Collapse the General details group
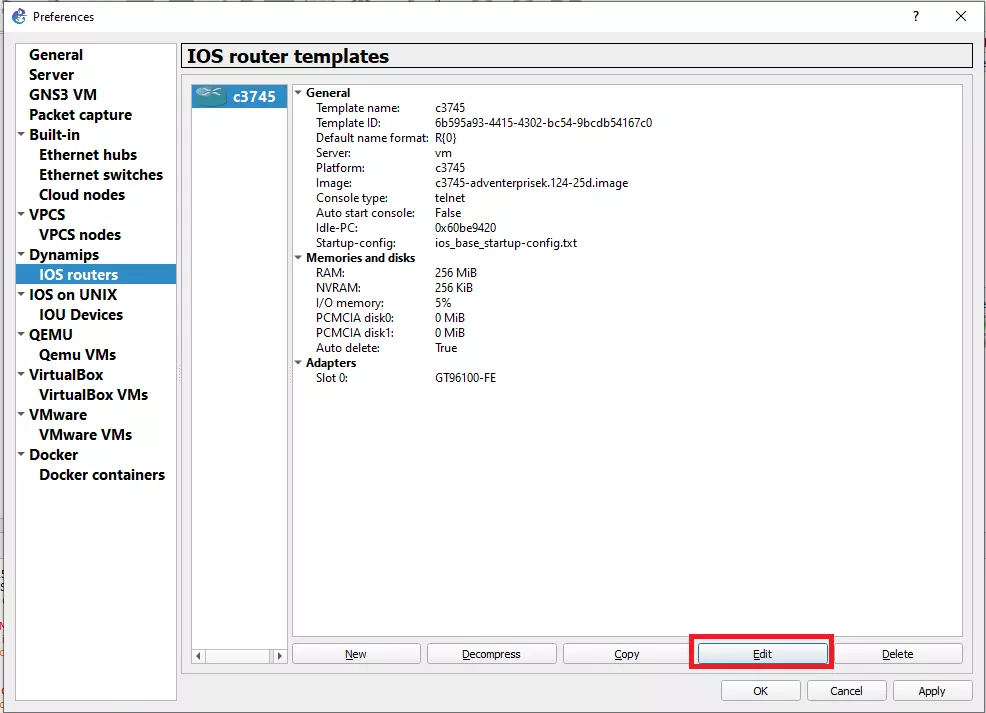Screen dimensions: 986x713 click(x=299, y=92)
